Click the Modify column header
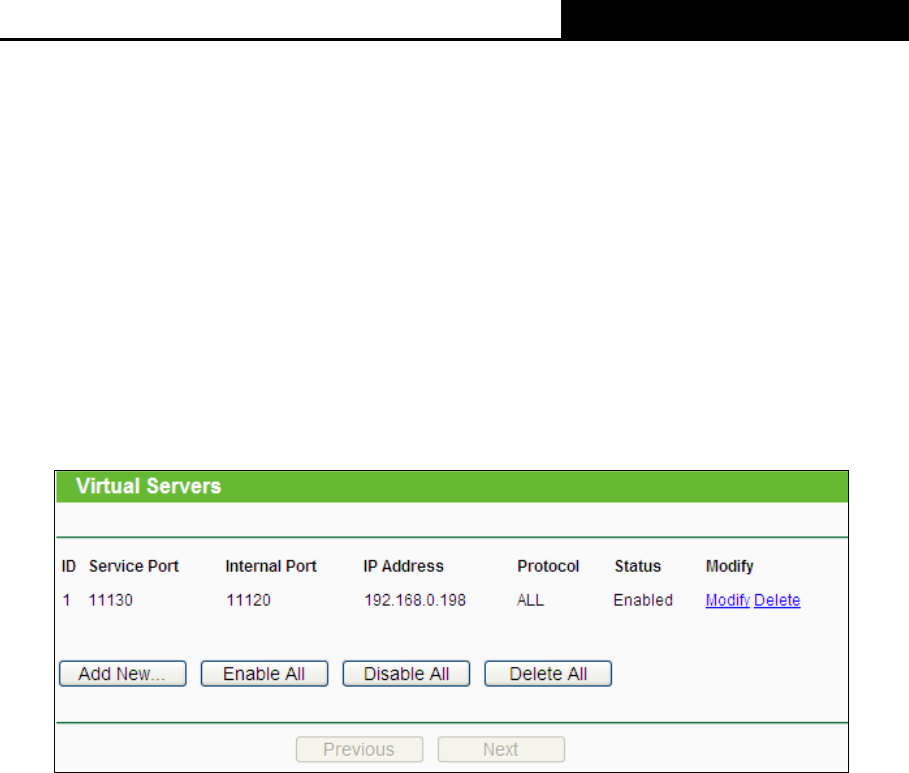909x773 pixels. point(729,566)
